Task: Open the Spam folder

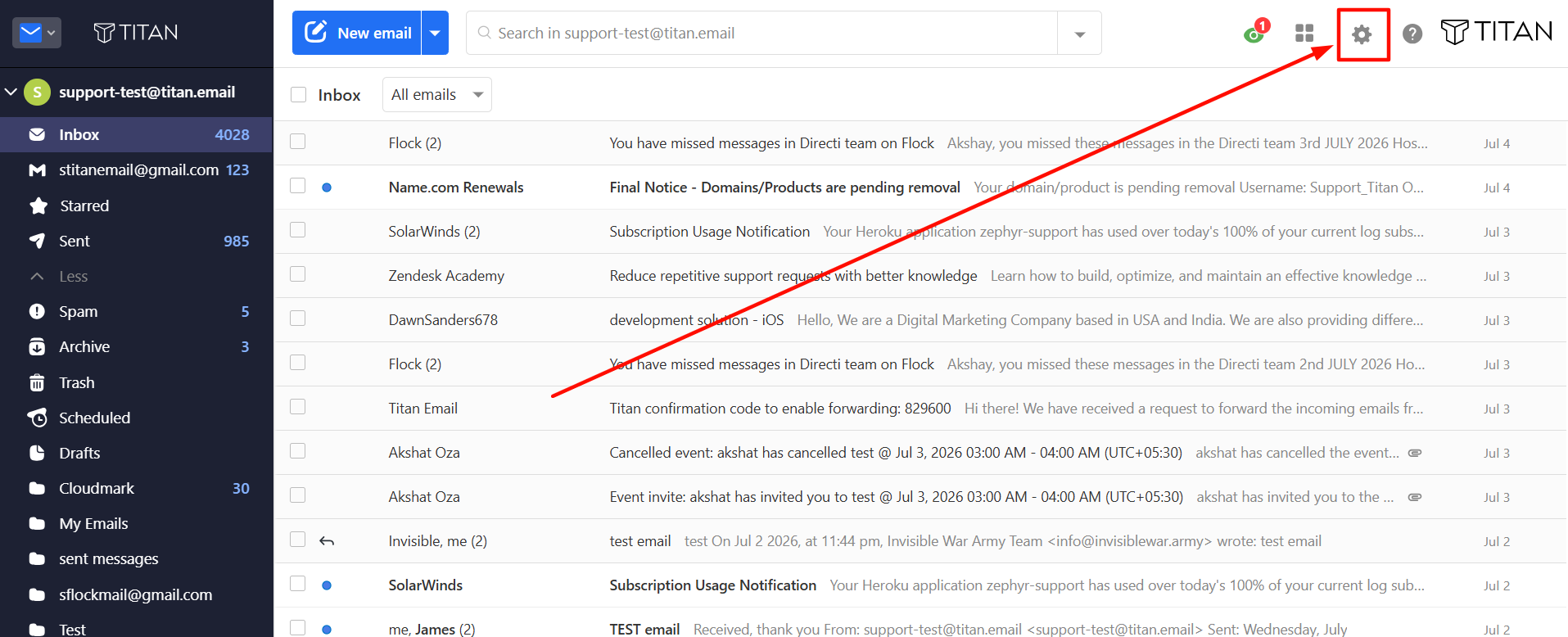Action: [136, 311]
